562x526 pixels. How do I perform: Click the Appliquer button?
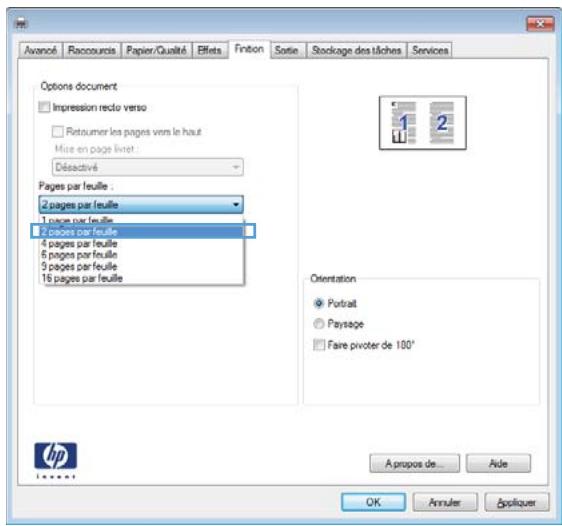point(516,502)
